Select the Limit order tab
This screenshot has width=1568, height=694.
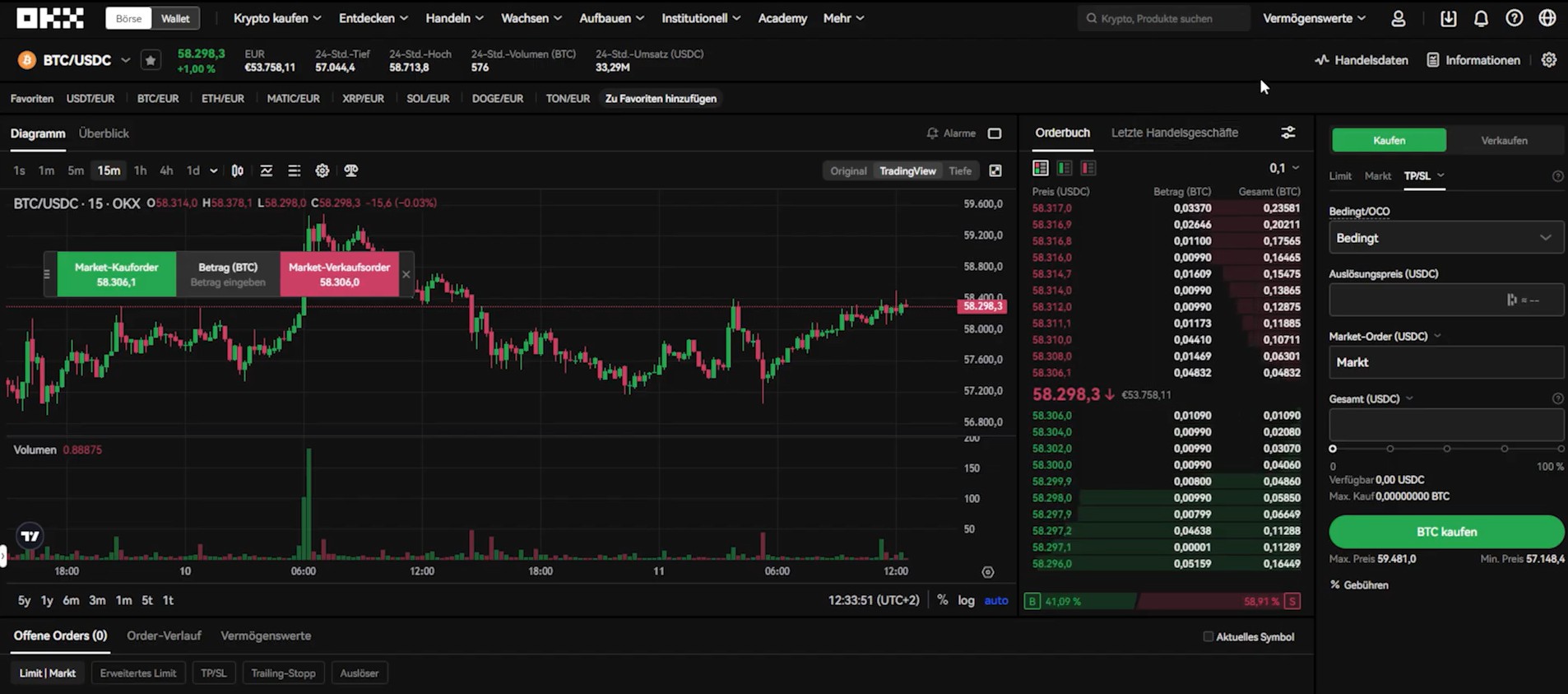(1340, 176)
